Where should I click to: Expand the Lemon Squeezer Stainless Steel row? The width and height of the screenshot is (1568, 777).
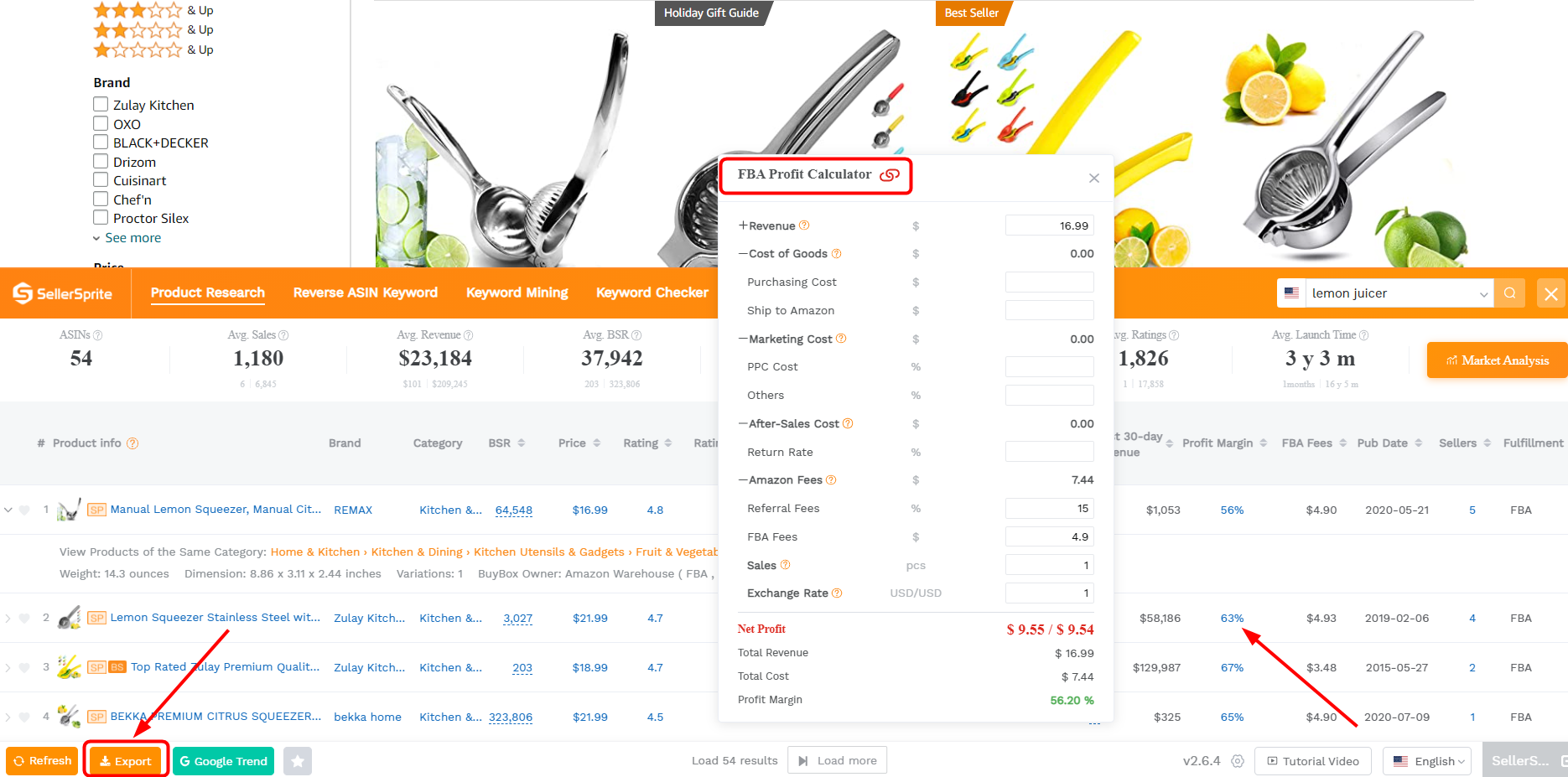tap(8, 618)
